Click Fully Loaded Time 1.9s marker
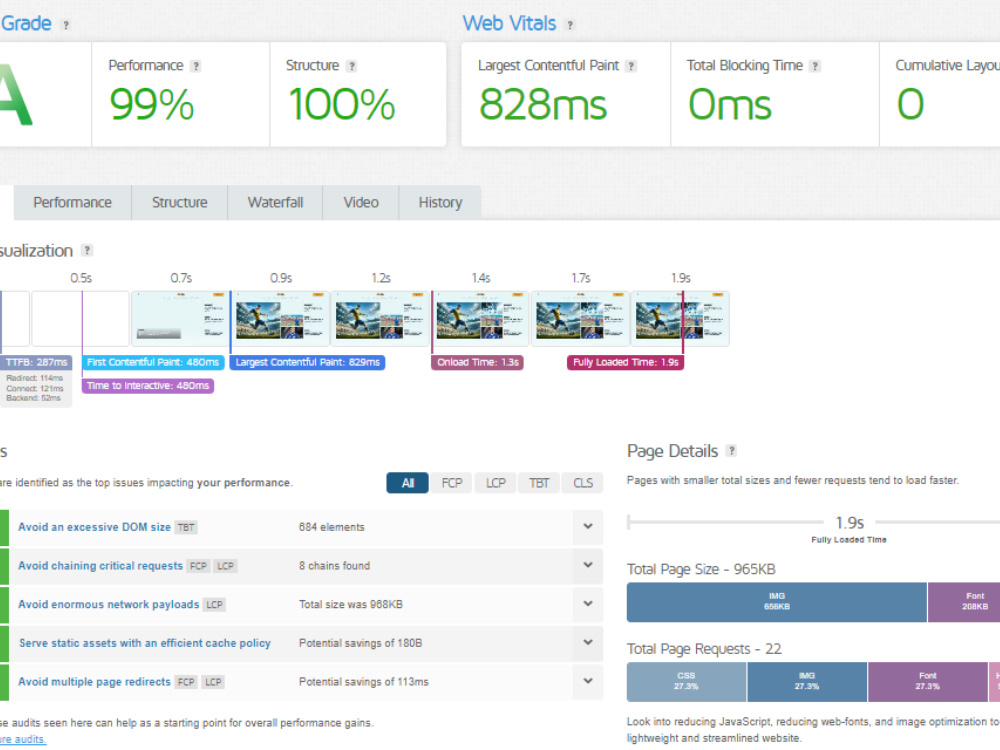The height and width of the screenshot is (750, 1000). coord(626,362)
